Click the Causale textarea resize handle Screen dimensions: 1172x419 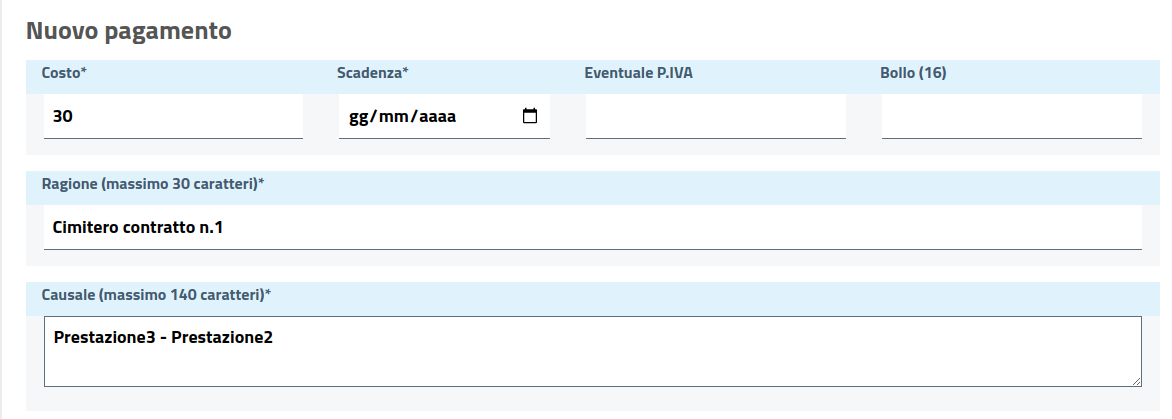(x=1136, y=381)
